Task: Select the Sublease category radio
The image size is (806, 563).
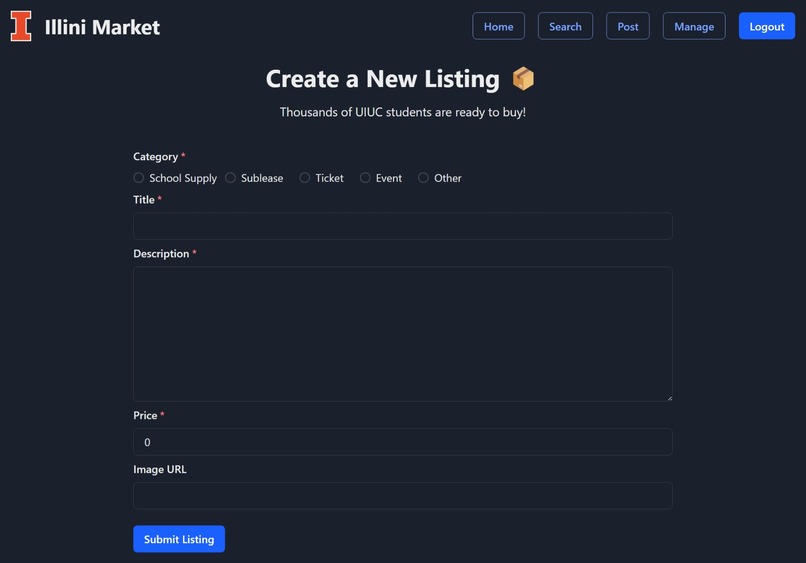Action: tap(230, 178)
